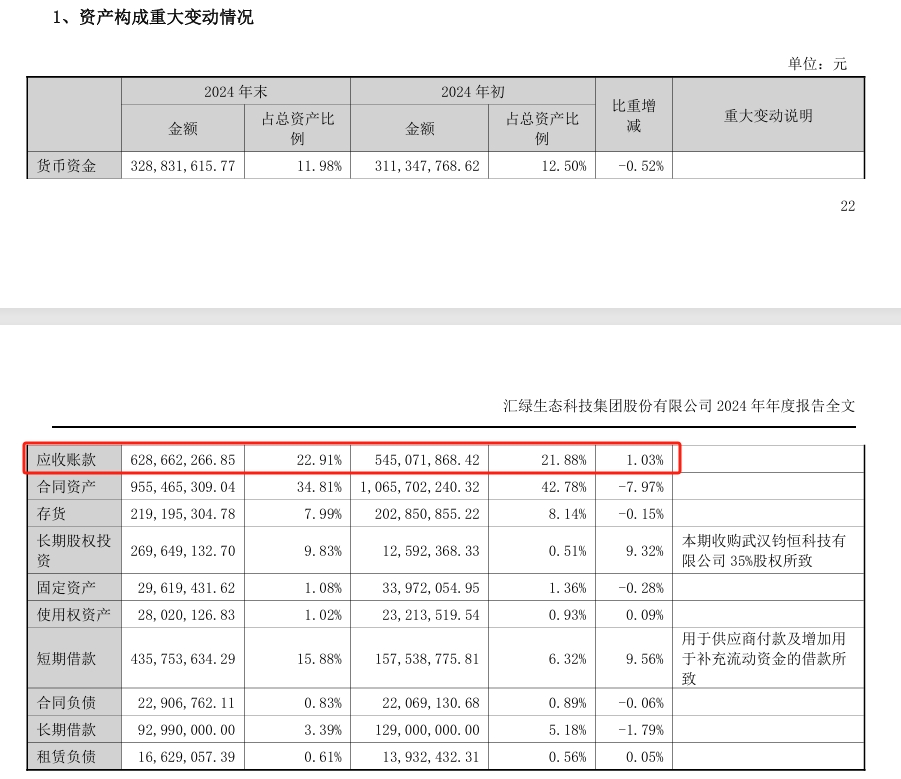Click the change value 0.05%
Screen dimensions: 901x779
(645, 757)
